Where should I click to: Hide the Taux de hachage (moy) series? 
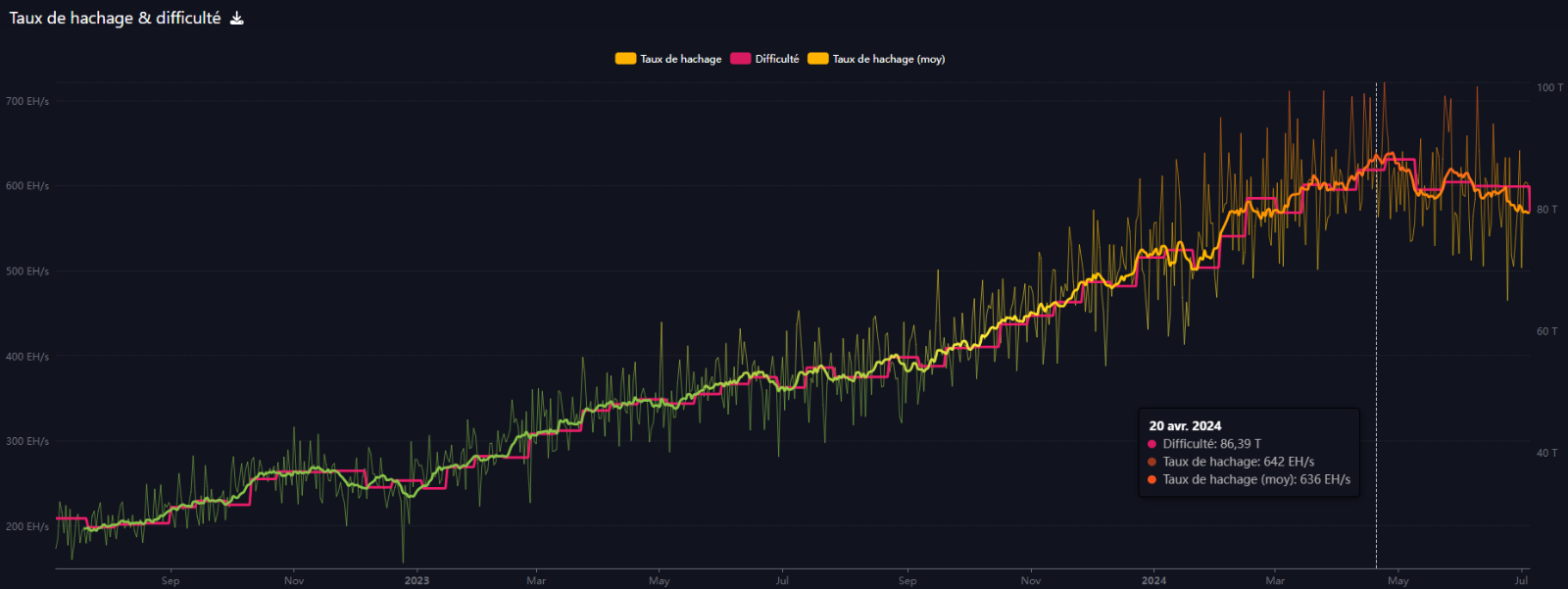click(888, 59)
